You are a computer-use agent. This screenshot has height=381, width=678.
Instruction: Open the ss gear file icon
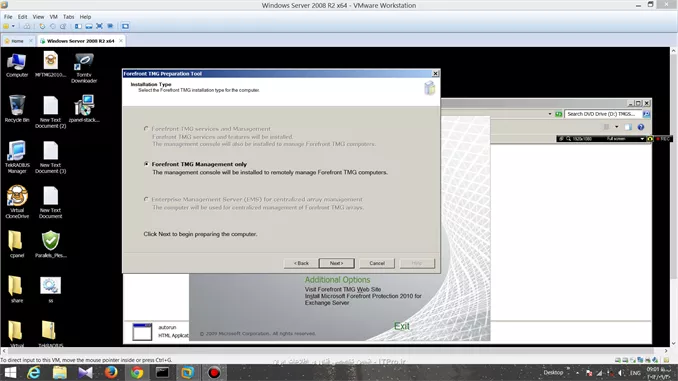click(x=51, y=289)
